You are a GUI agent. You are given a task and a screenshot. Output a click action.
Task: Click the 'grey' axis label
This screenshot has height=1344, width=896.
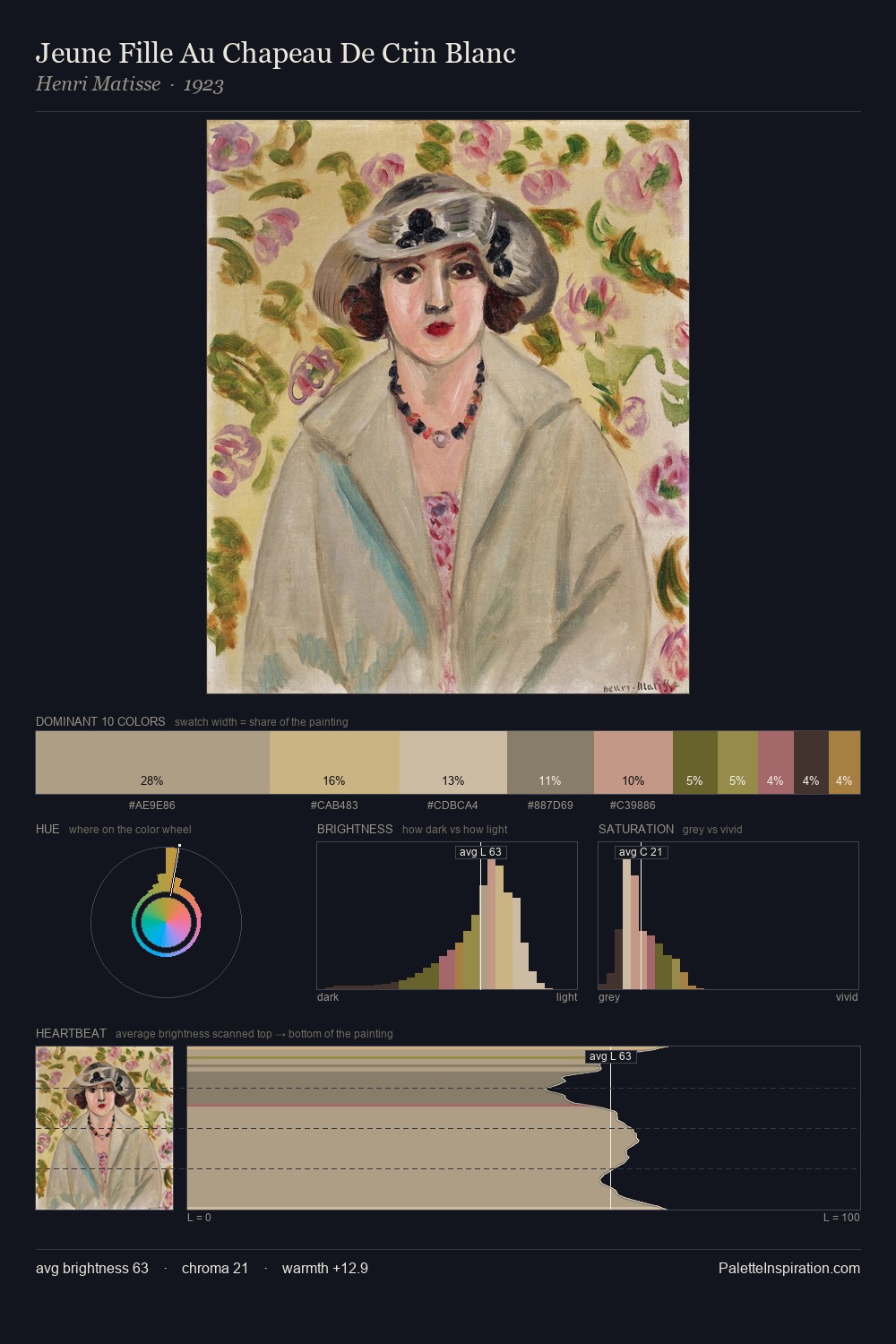[x=609, y=997]
